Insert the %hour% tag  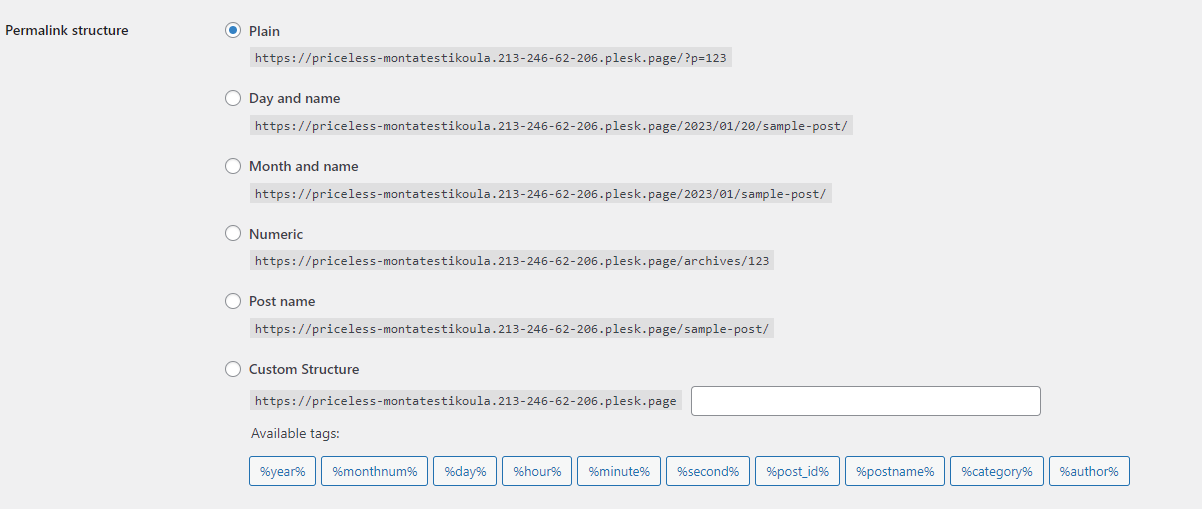[537, 471]
